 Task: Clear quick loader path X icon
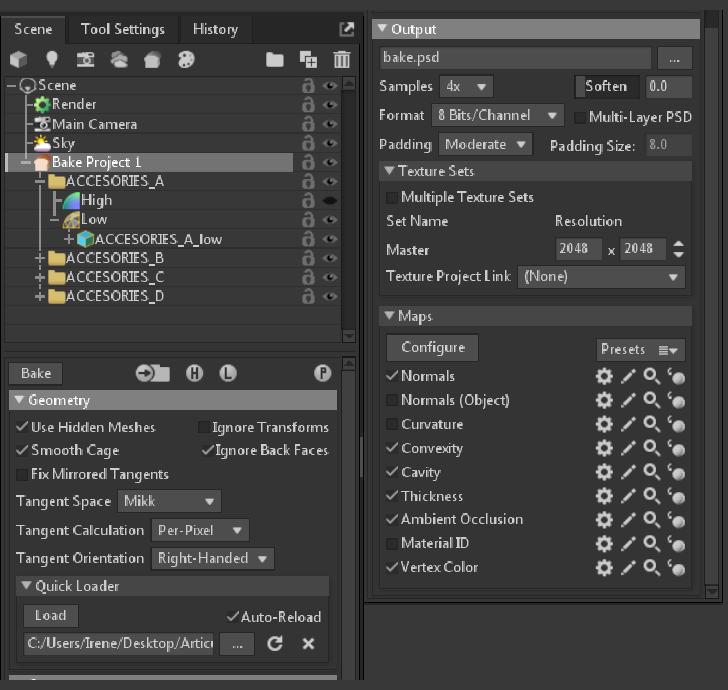click(308, 644)
